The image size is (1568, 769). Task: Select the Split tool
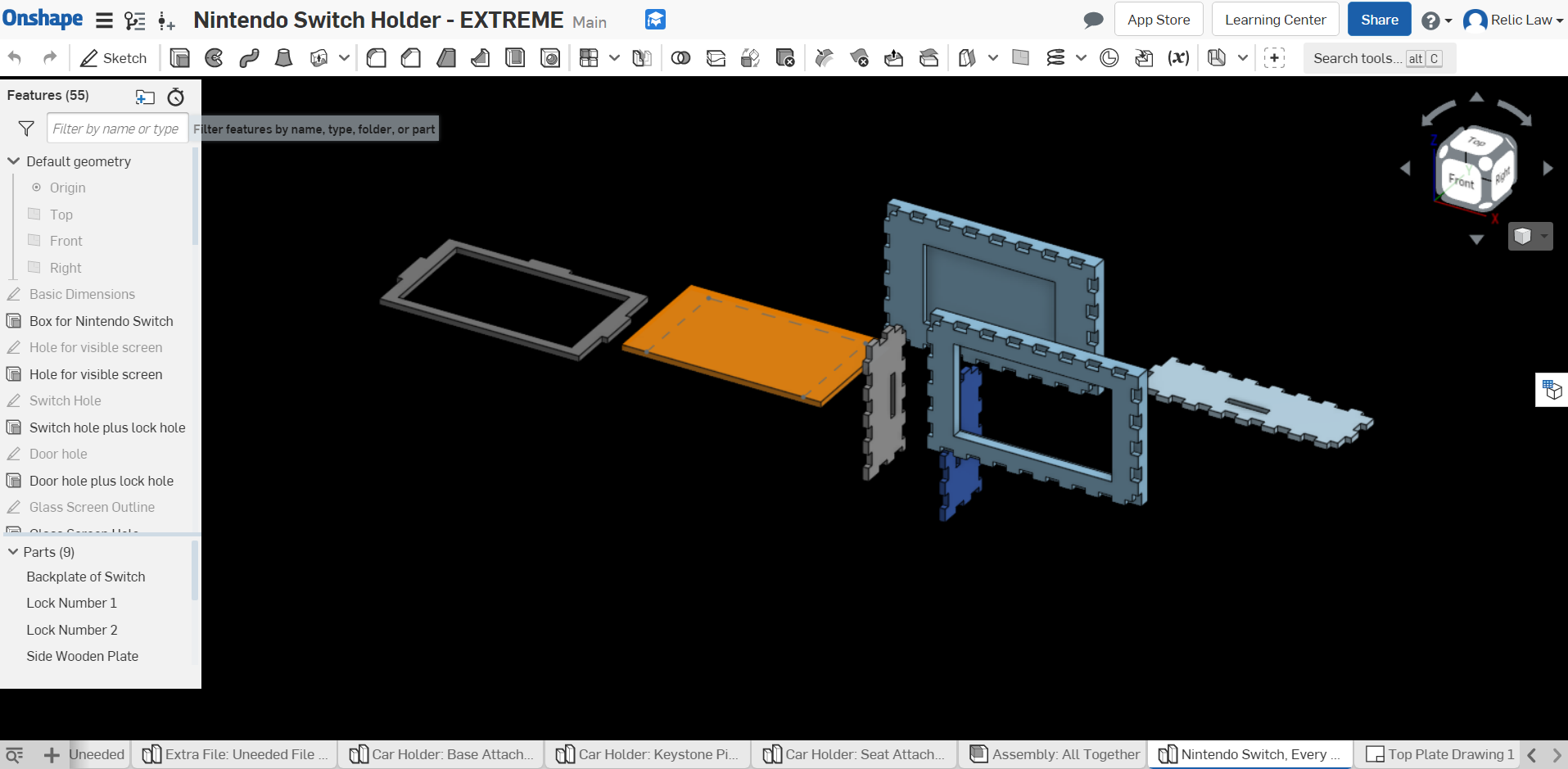click(x=716, y=58)
